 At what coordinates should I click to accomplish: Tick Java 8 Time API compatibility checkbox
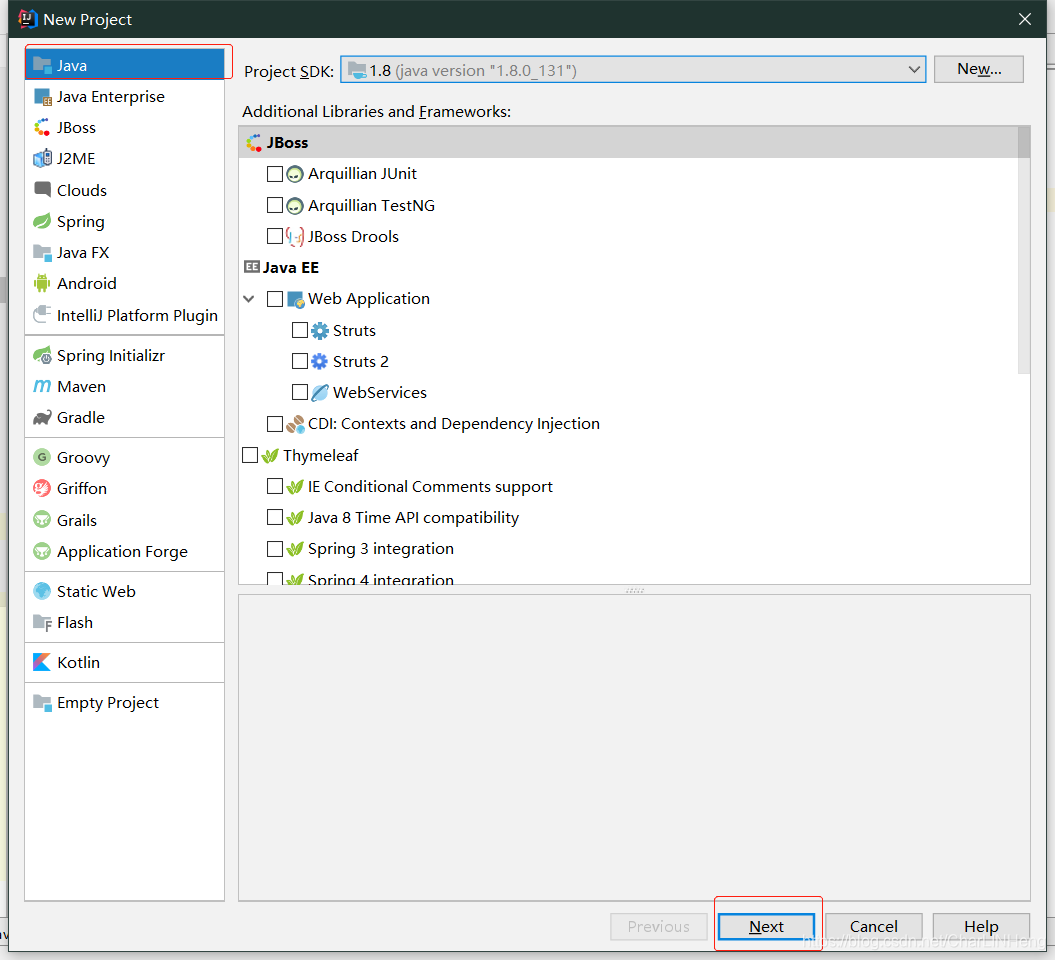(275, 517)
